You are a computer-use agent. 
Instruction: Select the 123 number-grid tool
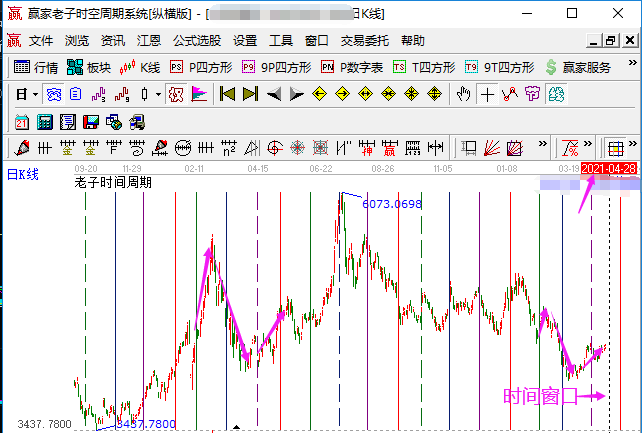point(412,148)
